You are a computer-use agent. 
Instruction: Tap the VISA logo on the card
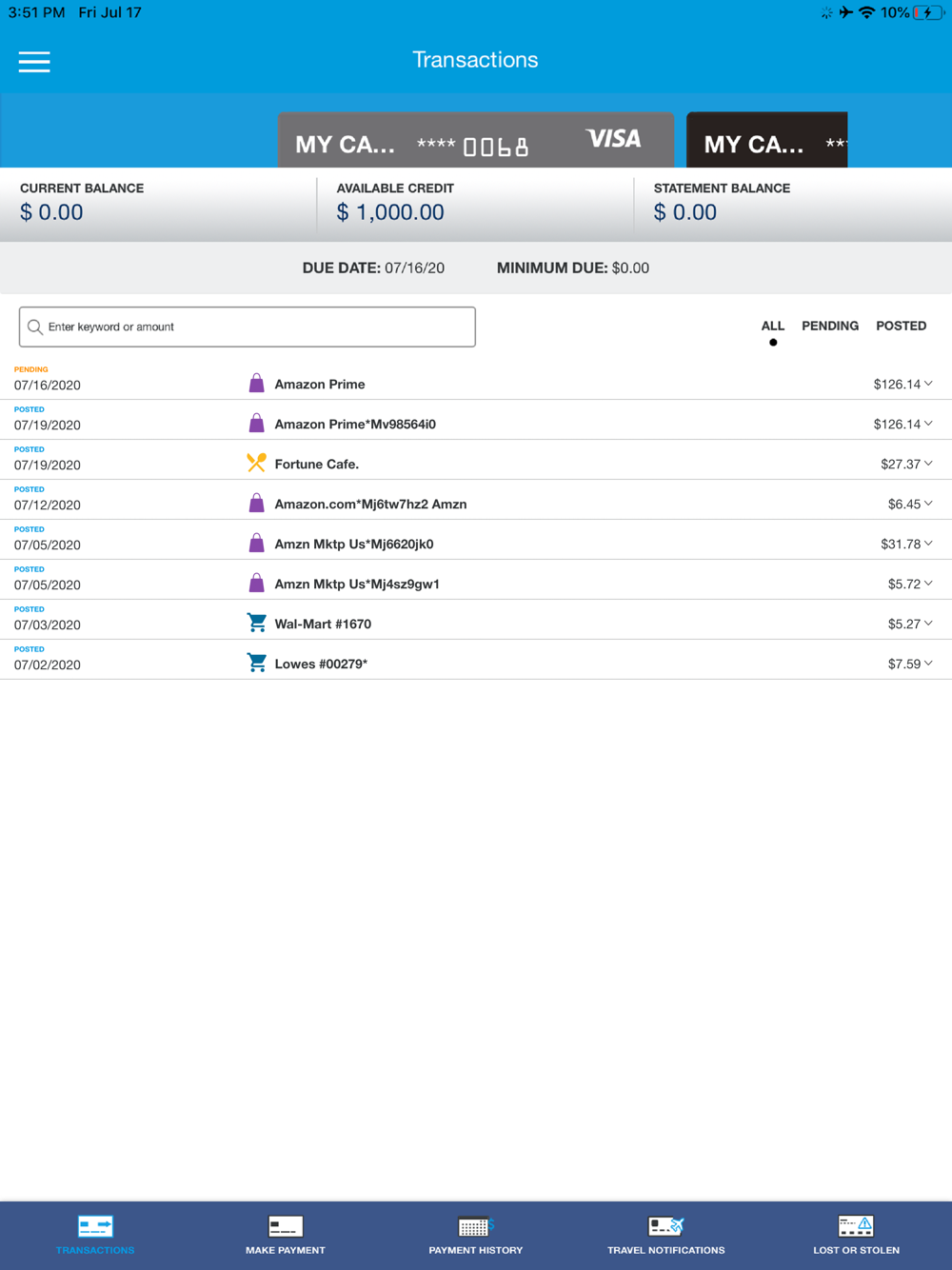pyautogui.click(x=614, y=139)
